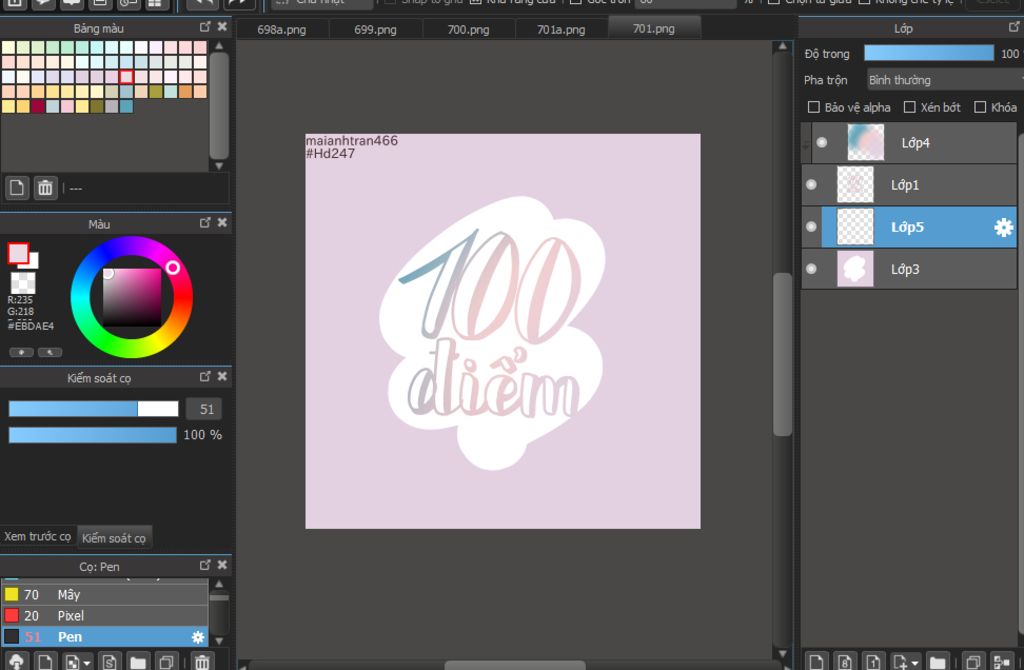Duplicate the selected brush
Viewport: 1024px width, 670px height.
point(167,662)
